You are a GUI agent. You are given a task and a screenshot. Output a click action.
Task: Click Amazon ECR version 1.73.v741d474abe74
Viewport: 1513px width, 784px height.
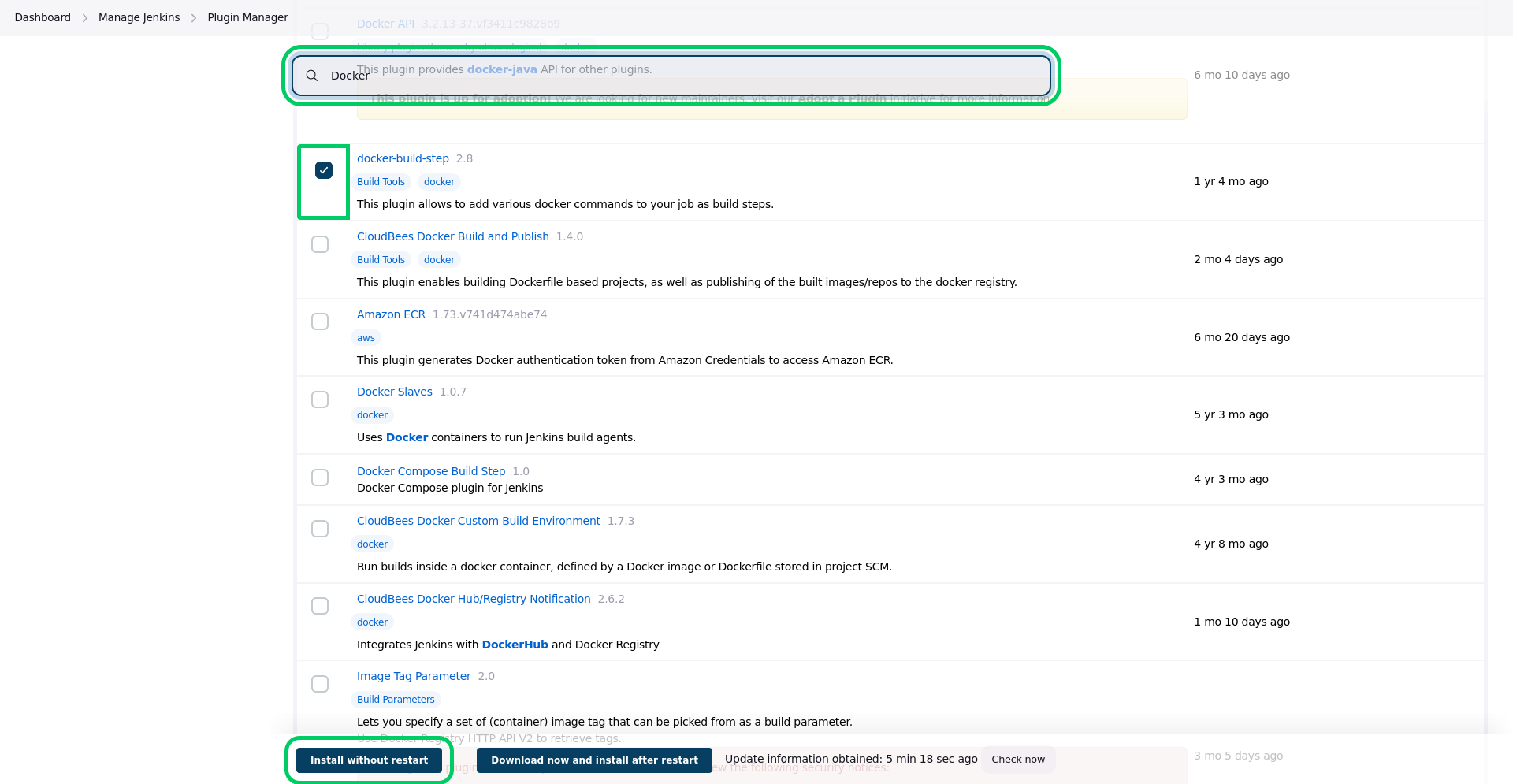pos(489,314)
